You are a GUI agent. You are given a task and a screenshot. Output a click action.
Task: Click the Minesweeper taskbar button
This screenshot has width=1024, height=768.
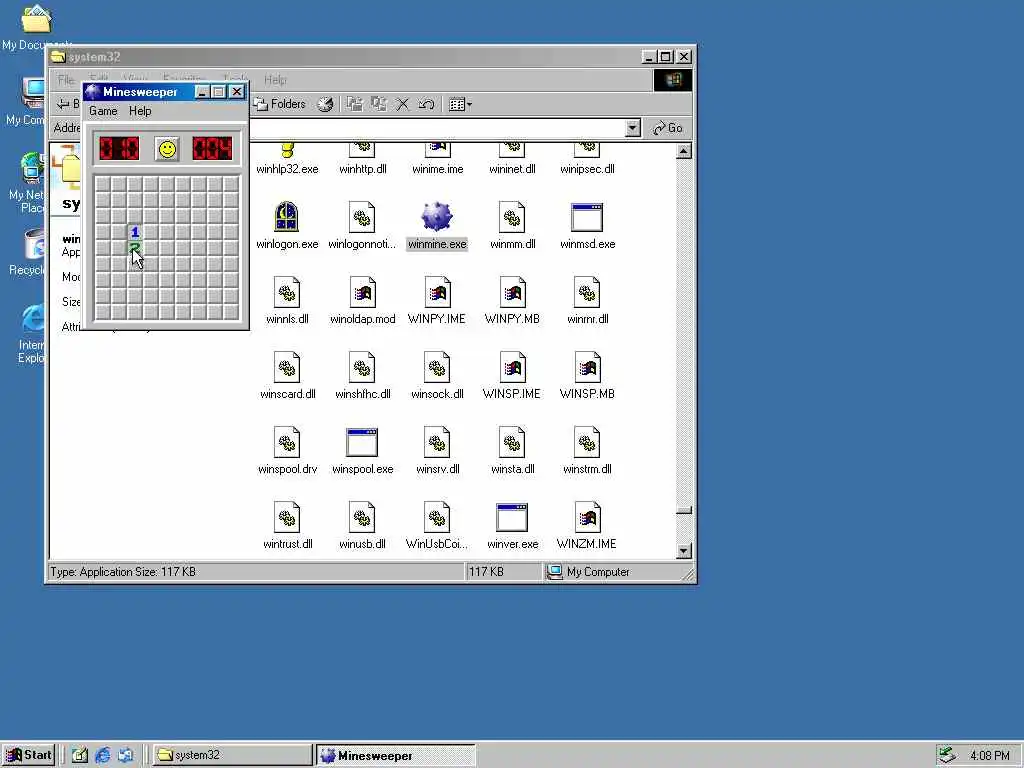(396, 755)
